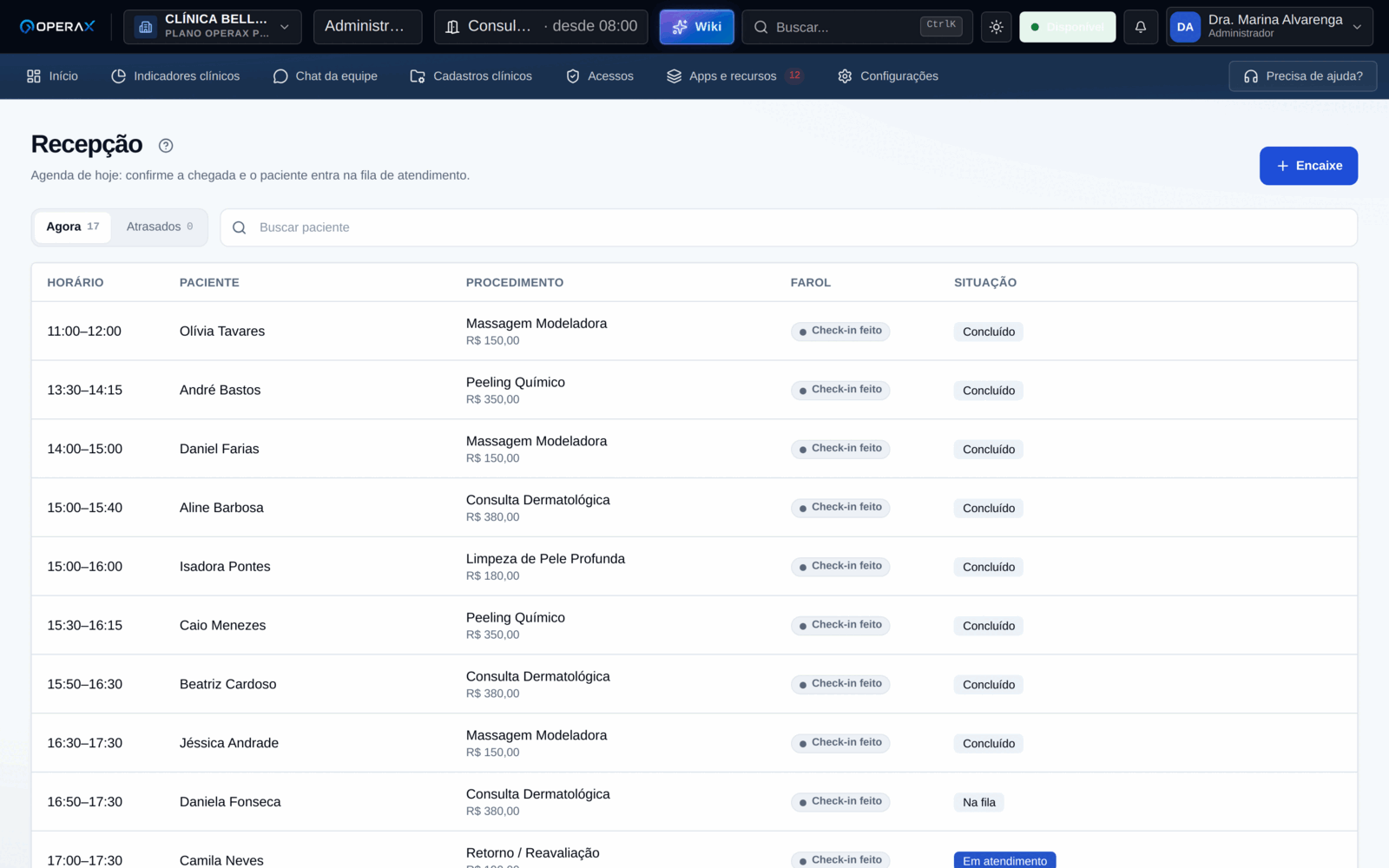The image size is (1389, 868).
Task: Click the PACIENTE column header
Action: tap(209, 283)
